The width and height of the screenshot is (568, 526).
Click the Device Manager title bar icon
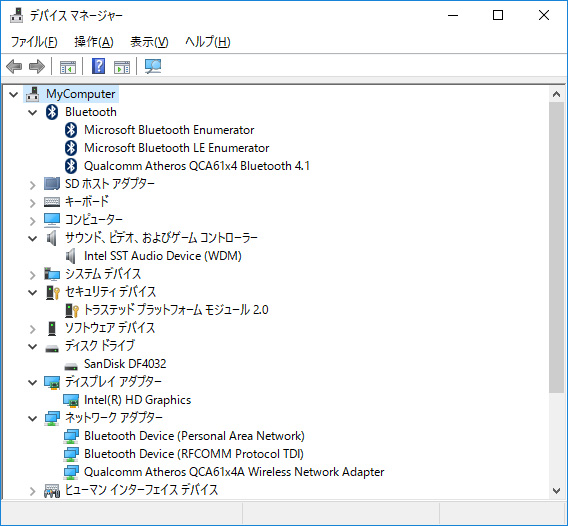point(17,16)
